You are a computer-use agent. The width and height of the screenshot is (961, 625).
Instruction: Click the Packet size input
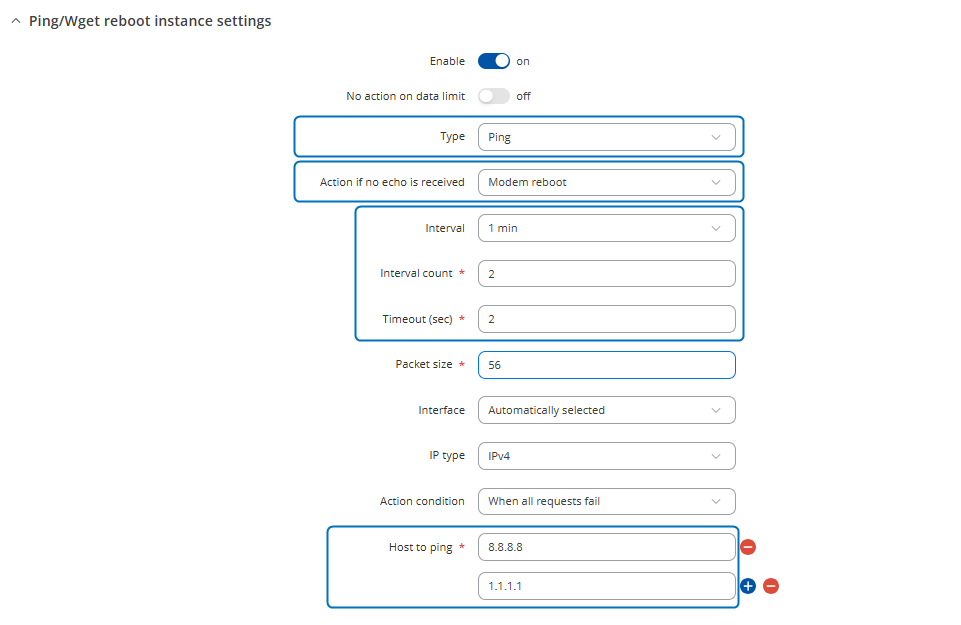(x=606, y=365)
